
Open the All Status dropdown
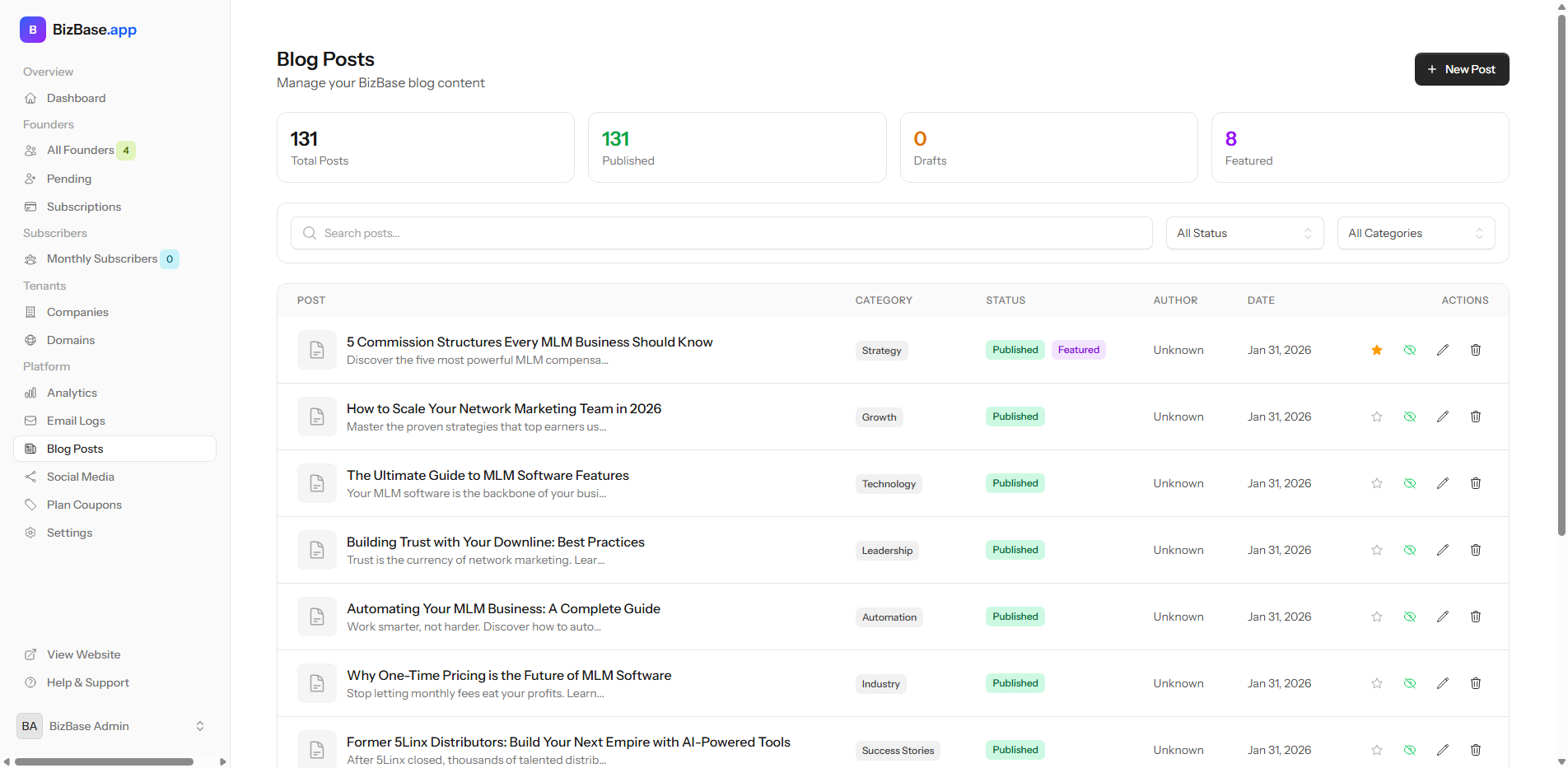[1244, 233]
